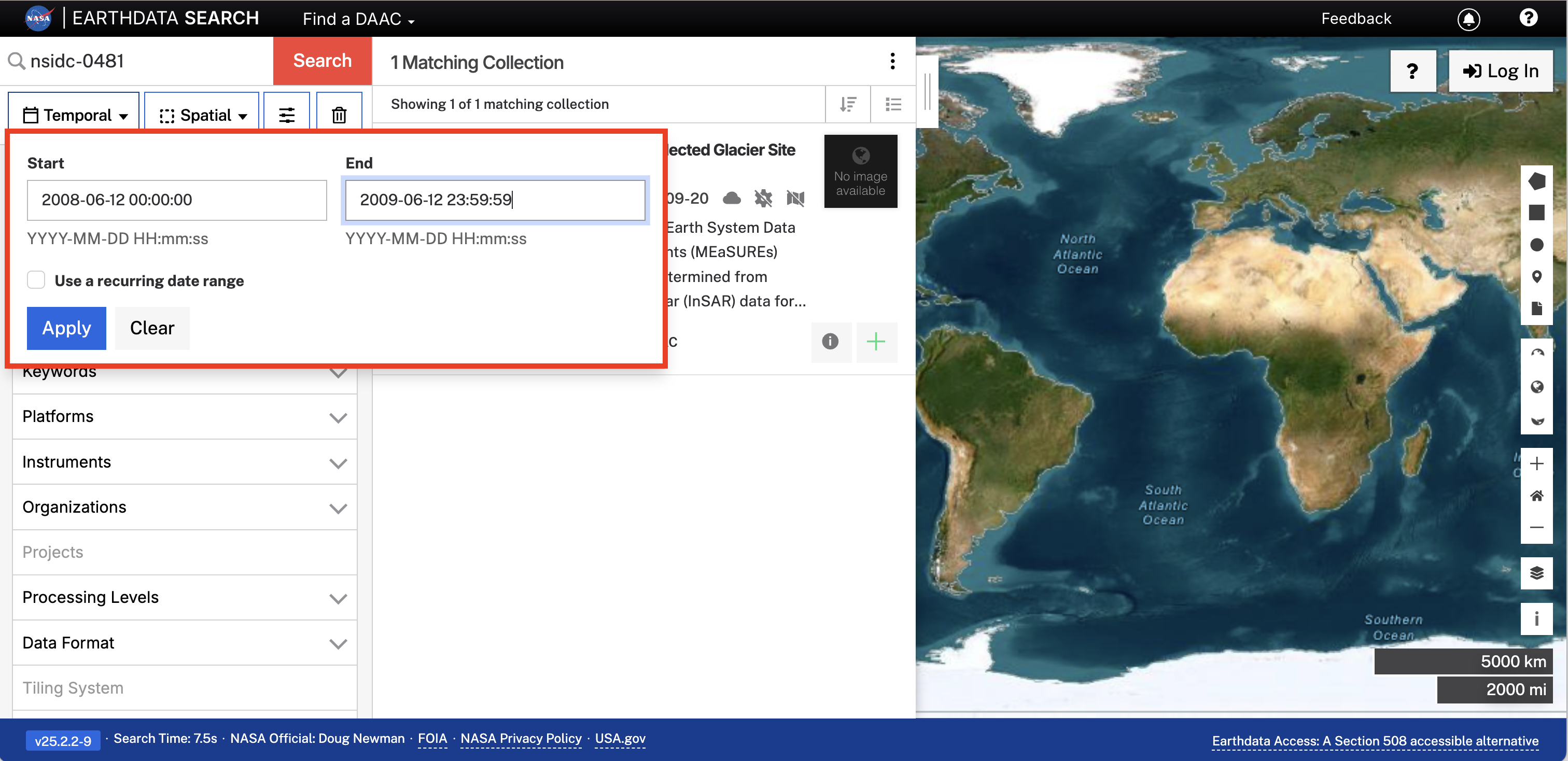Image resolution: width=1568 pixels, height=761 pixels.
Task: Open the Find a DAAC menu
Action: pos(358,19)
